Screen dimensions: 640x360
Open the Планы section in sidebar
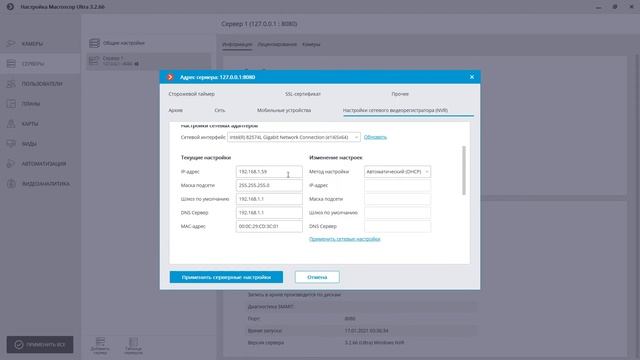[x=40, y=104]
